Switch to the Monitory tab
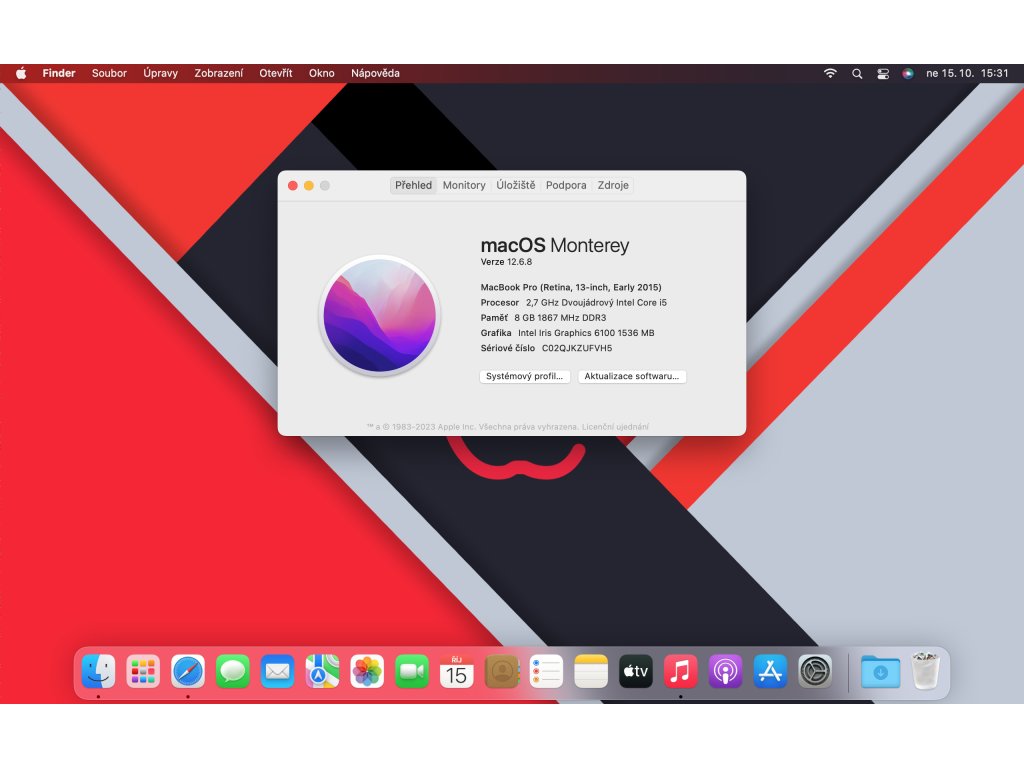 pyautogui.click(x=464, y=185)
